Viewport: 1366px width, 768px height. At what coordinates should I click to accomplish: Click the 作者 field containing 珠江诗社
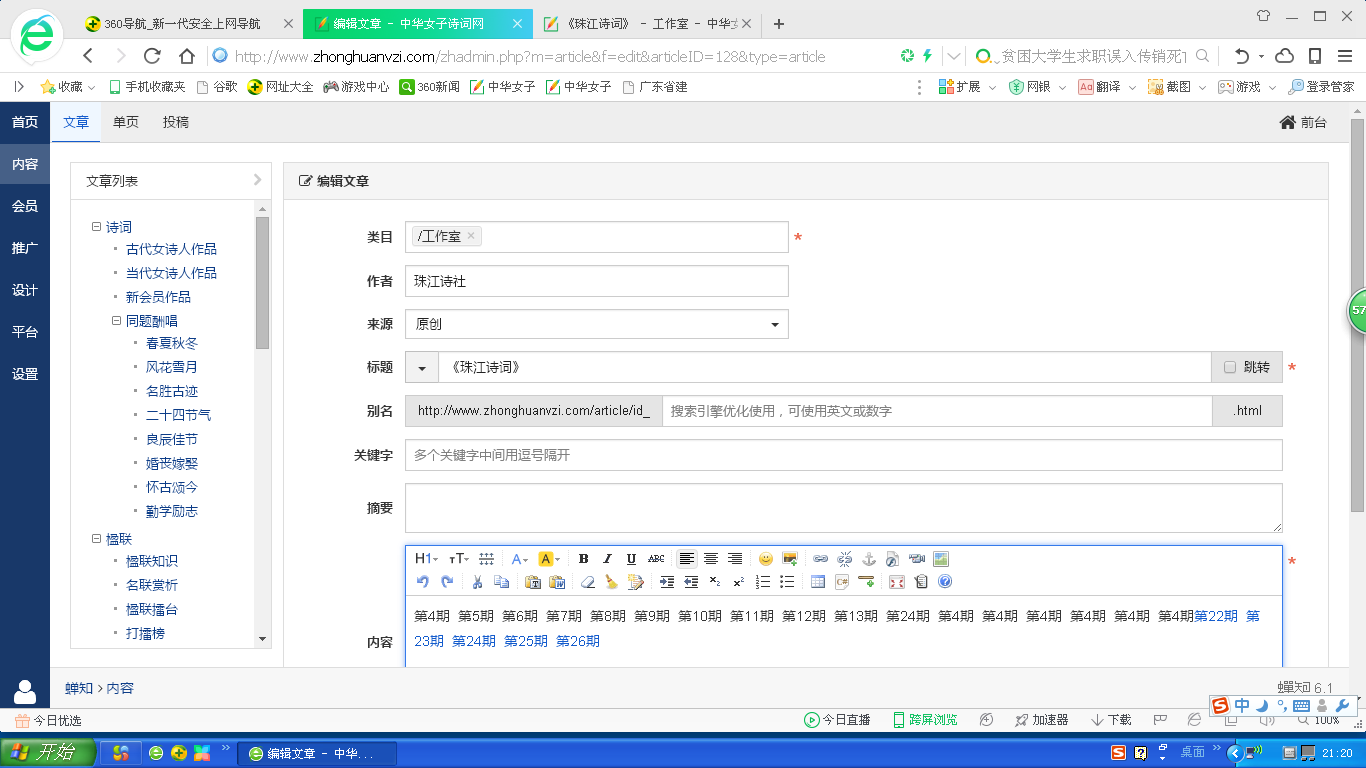[597, 281]
